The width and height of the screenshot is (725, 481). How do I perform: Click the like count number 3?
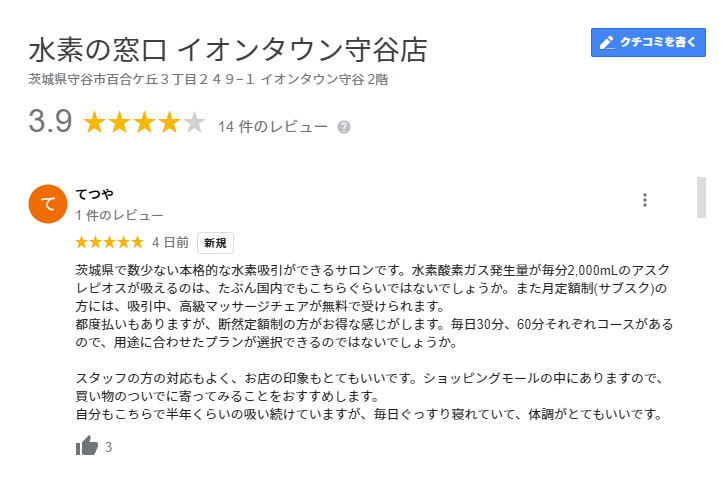(108, 447)
